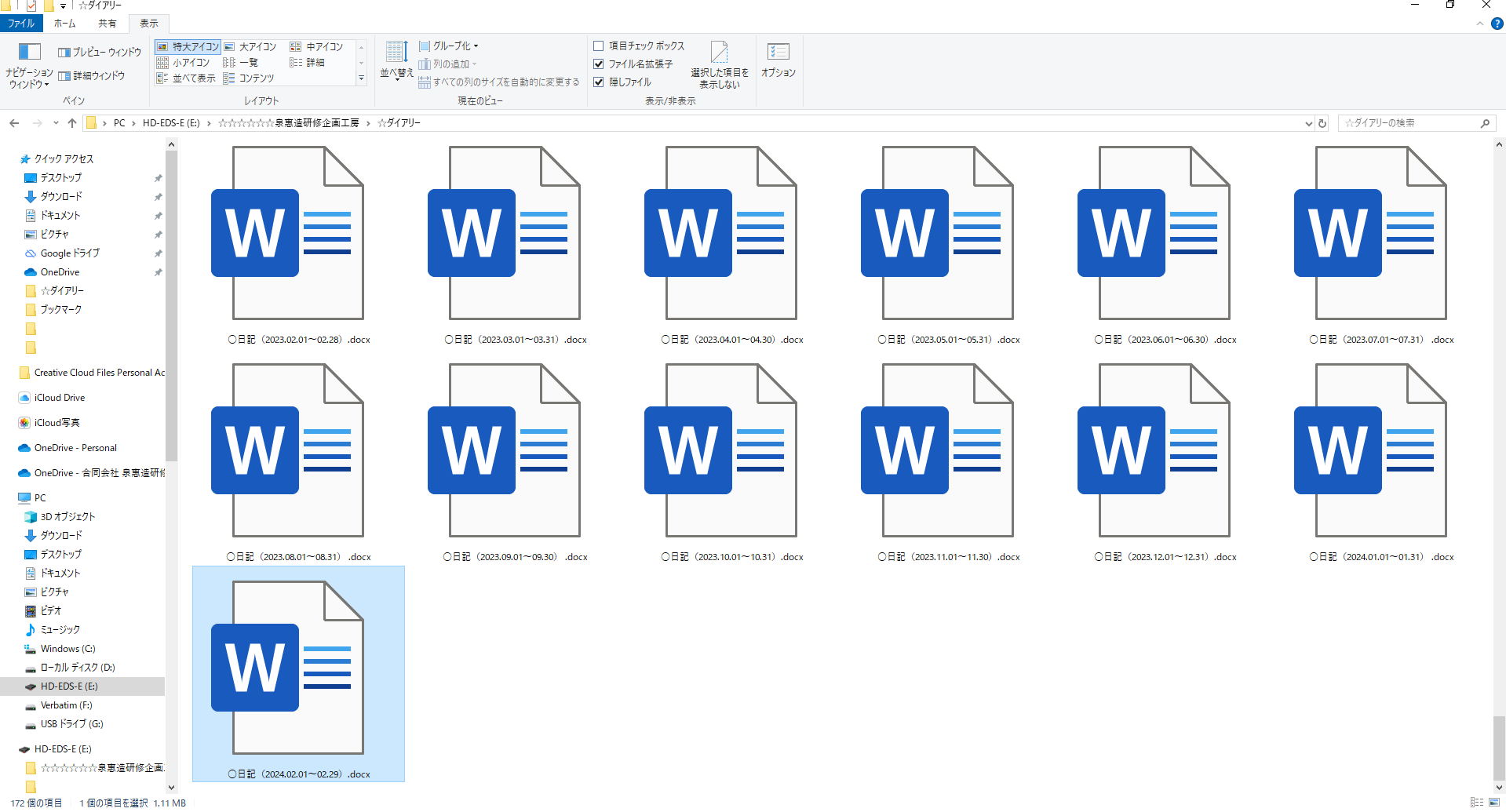Toggle the Details pane (詳細ウィンドウ)
Viewport: 1506px width, 812px height.
91,76
